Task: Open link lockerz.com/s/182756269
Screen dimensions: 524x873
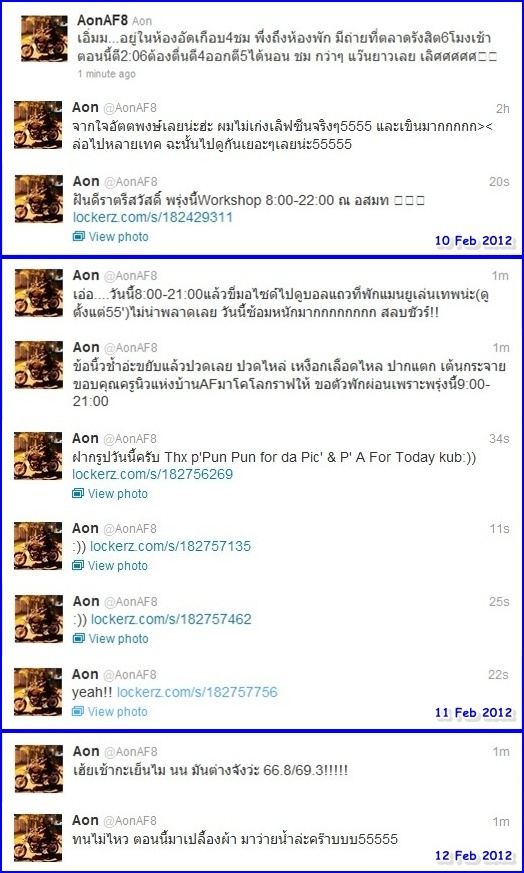Action: click(153, 474)
